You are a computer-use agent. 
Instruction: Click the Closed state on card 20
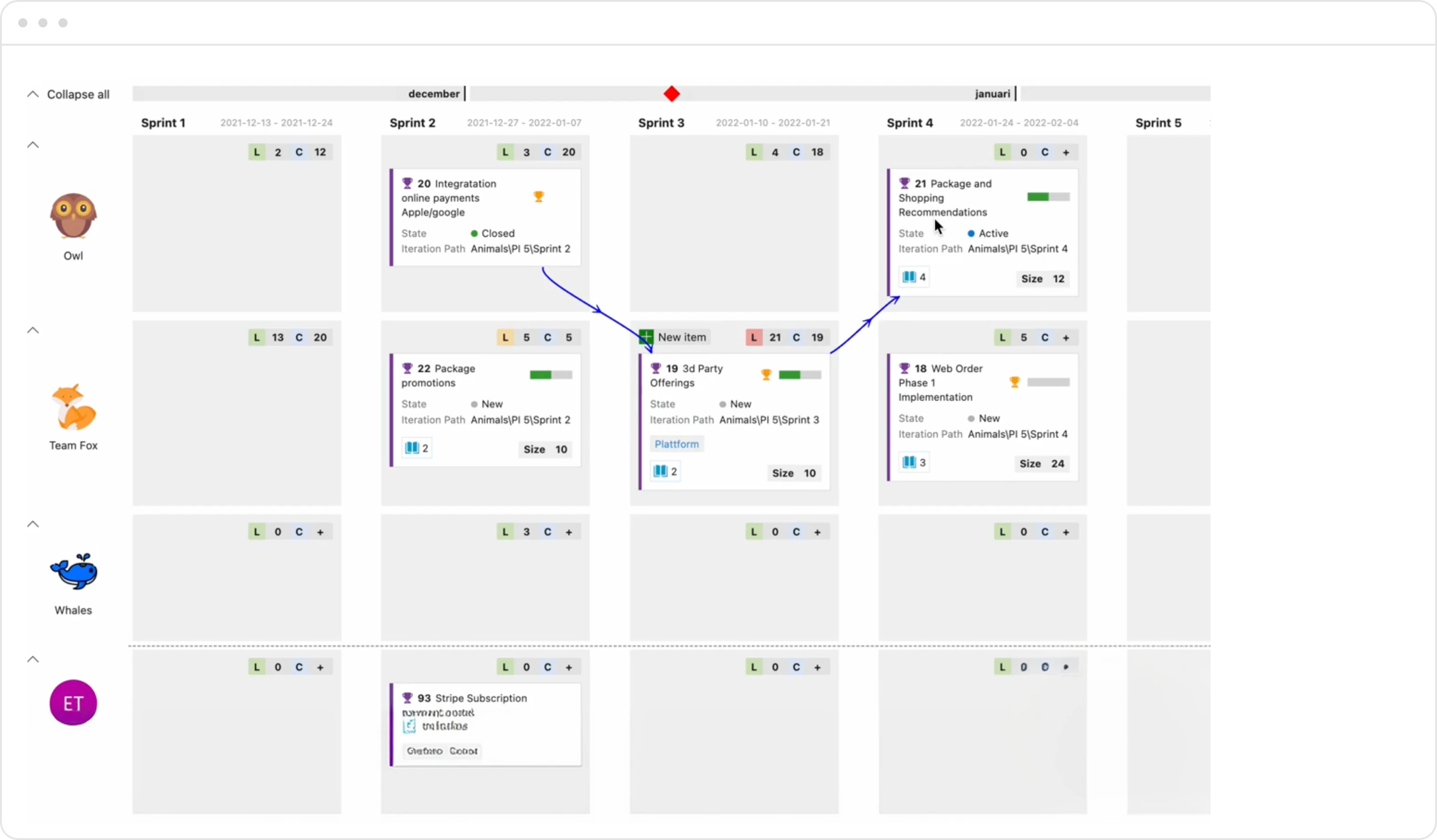493,233
